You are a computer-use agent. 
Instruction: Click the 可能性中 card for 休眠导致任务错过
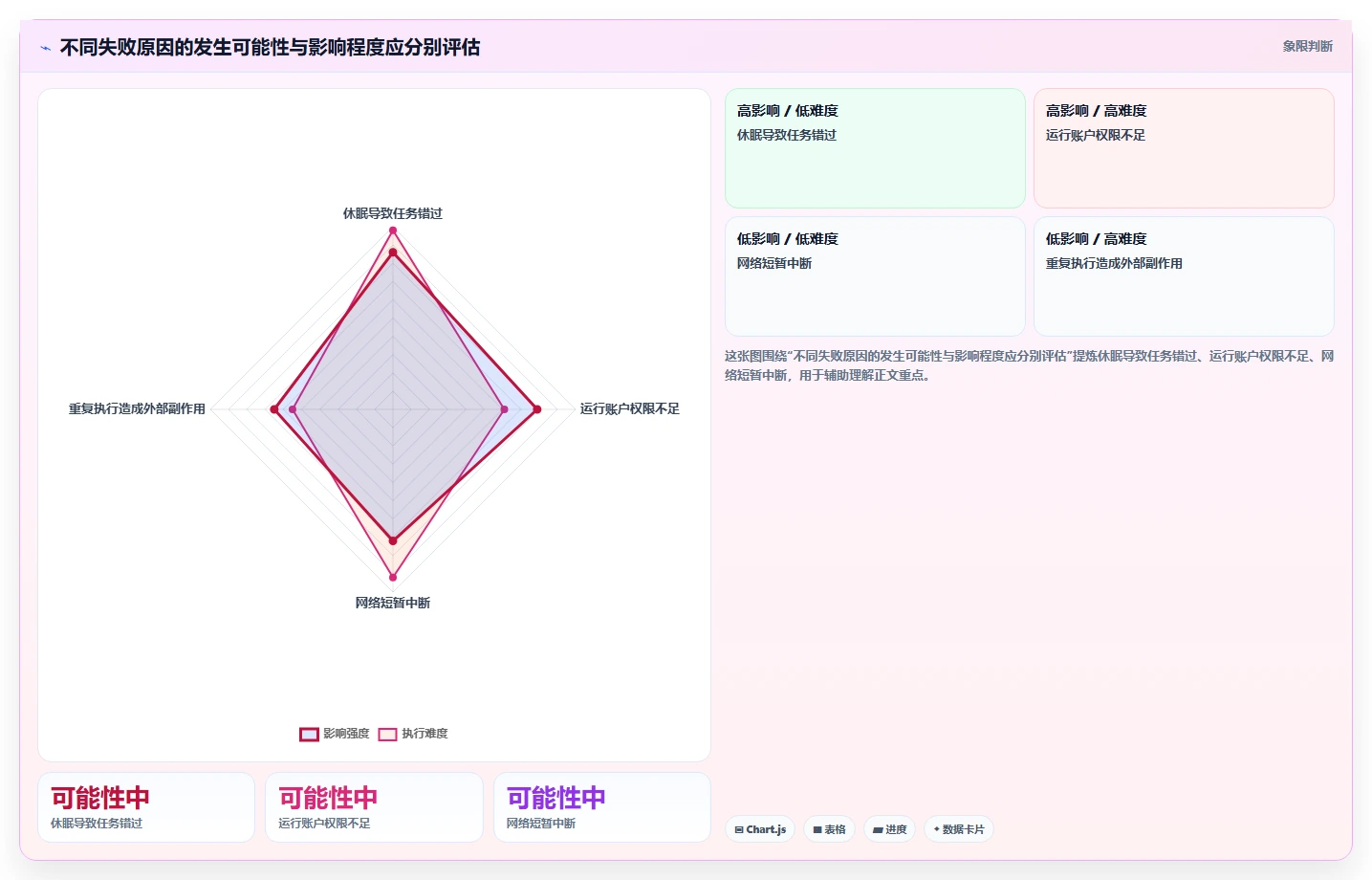[146, 807]
